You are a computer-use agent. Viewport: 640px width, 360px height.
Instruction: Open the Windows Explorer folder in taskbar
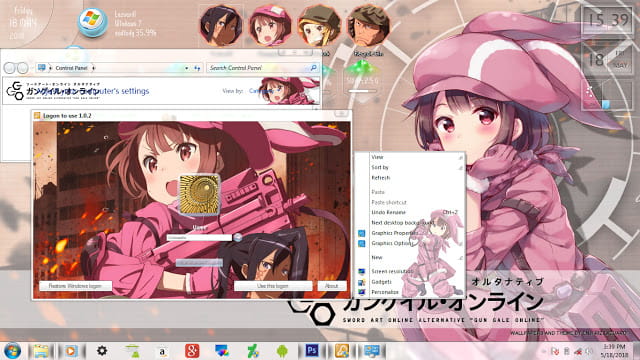coord(41,351)
